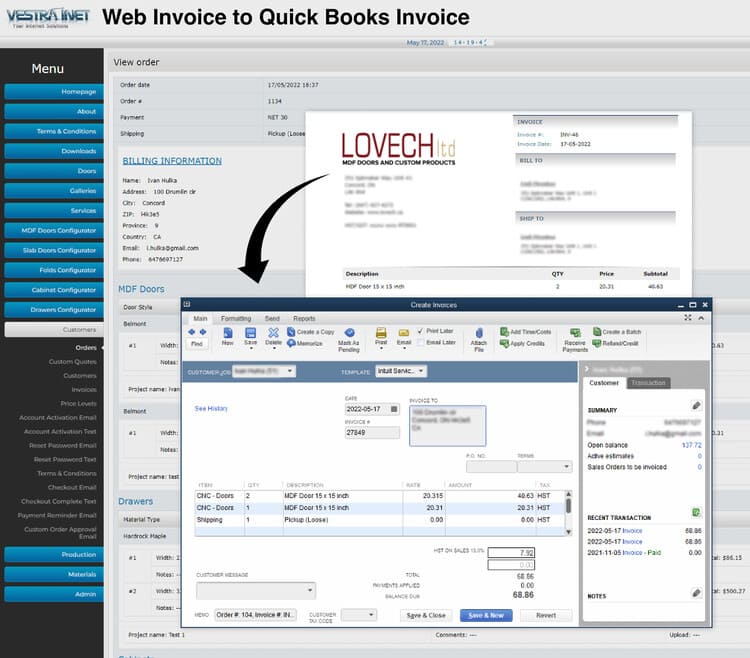
Task: Click the New invoice icon
Action: 228,333
